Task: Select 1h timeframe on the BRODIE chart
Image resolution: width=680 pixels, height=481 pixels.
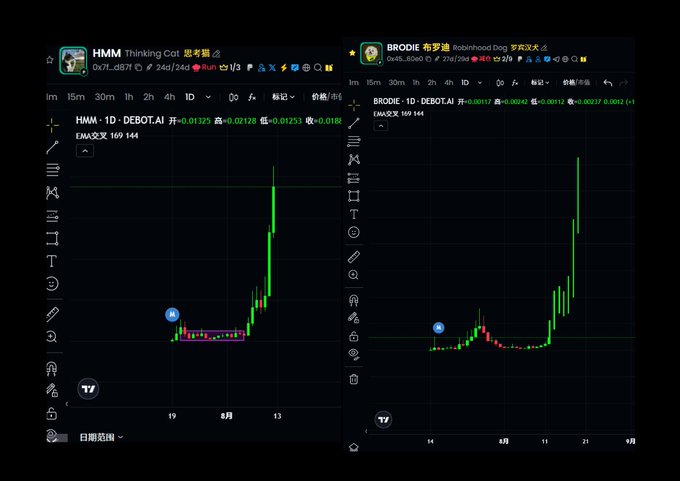Action: pyautogui.click(x=416, y=82)
